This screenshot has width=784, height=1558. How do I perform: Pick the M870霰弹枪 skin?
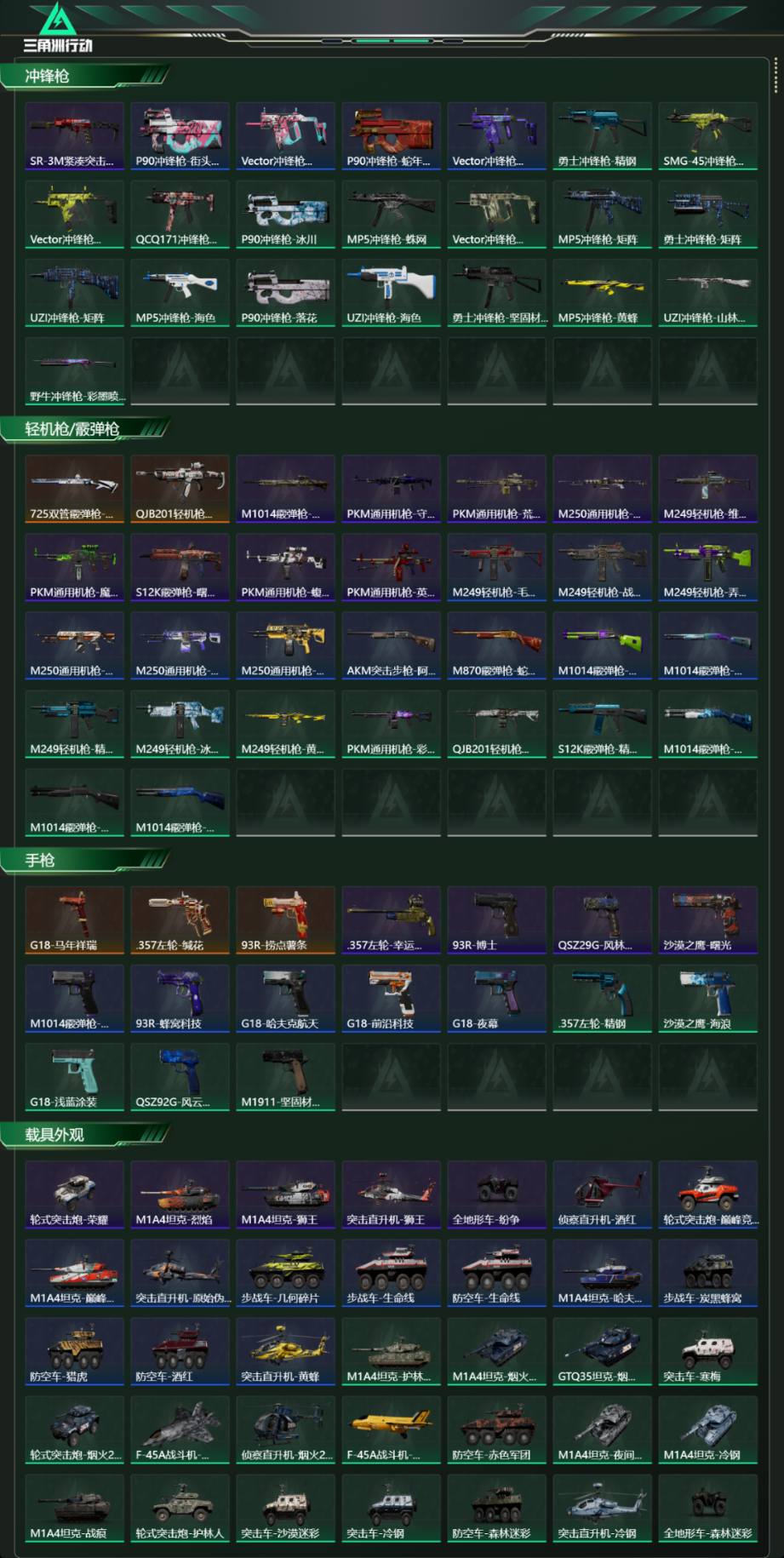point(496,645)
